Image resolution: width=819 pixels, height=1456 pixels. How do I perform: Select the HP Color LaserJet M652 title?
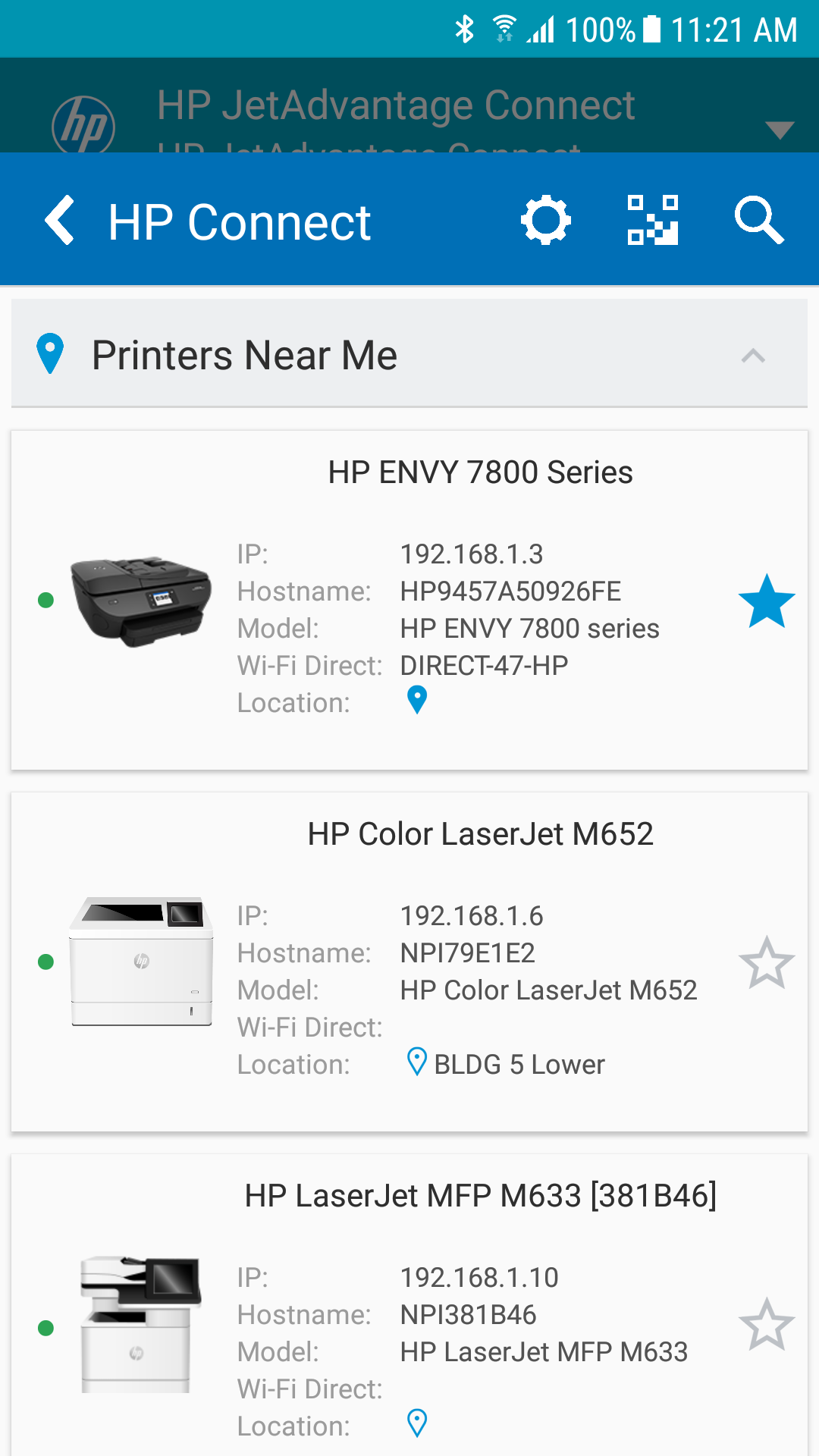[480, 834]
